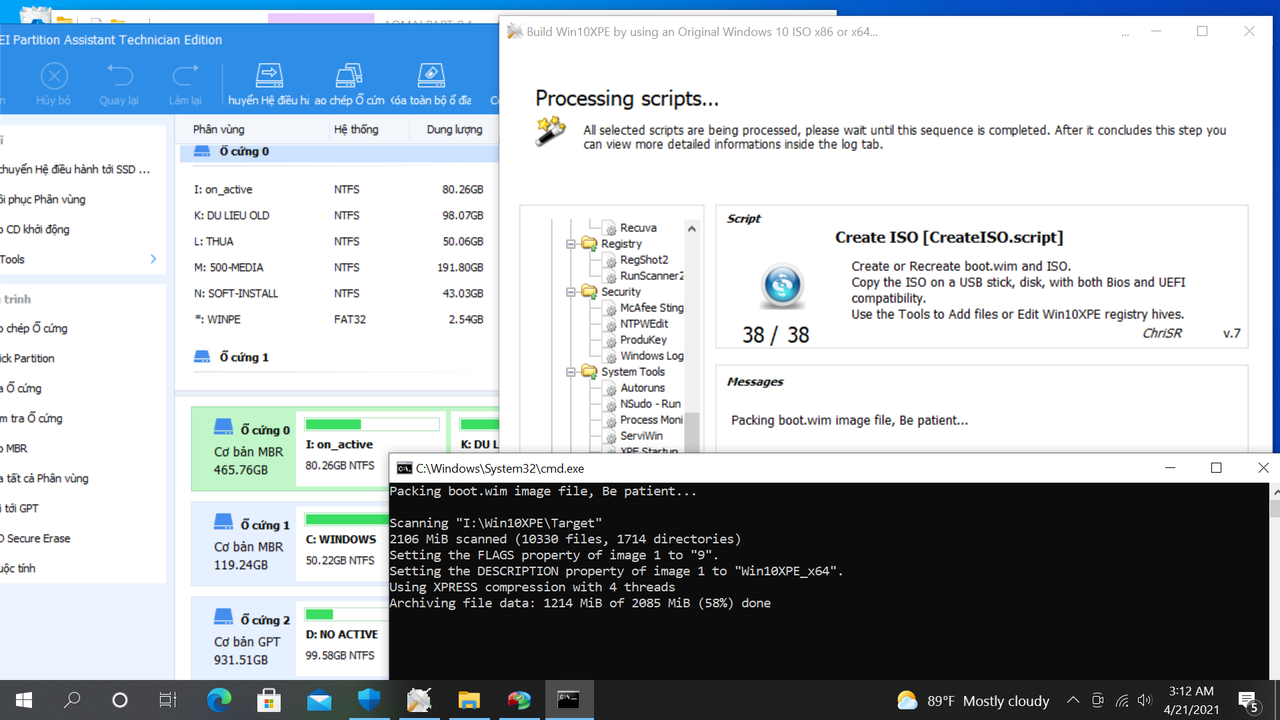Click the Recuva script gear icon
Viewport: 1280px width, 720px height.
click(609, 228)
